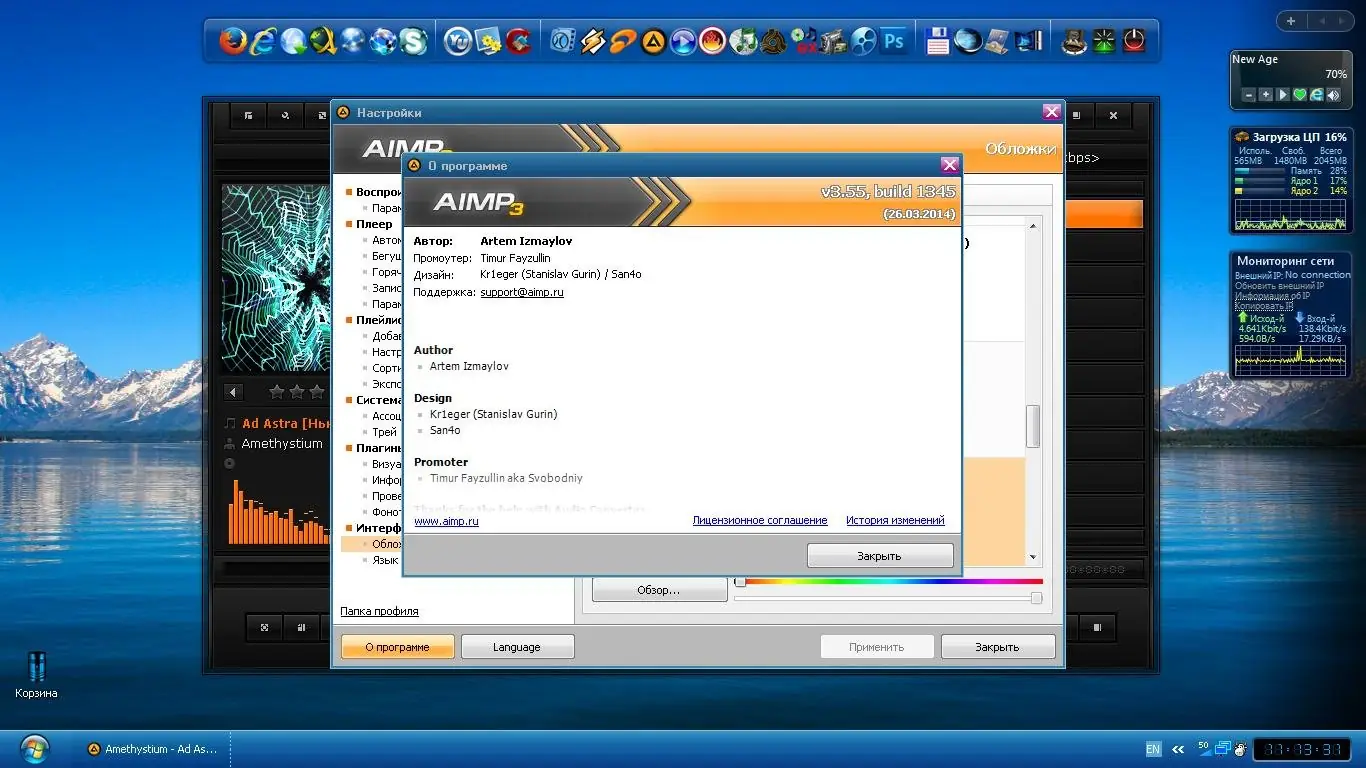Show hidden tray icons chevron
The width and height of the screenshot is (1366, 768).
click(1178, 749)
